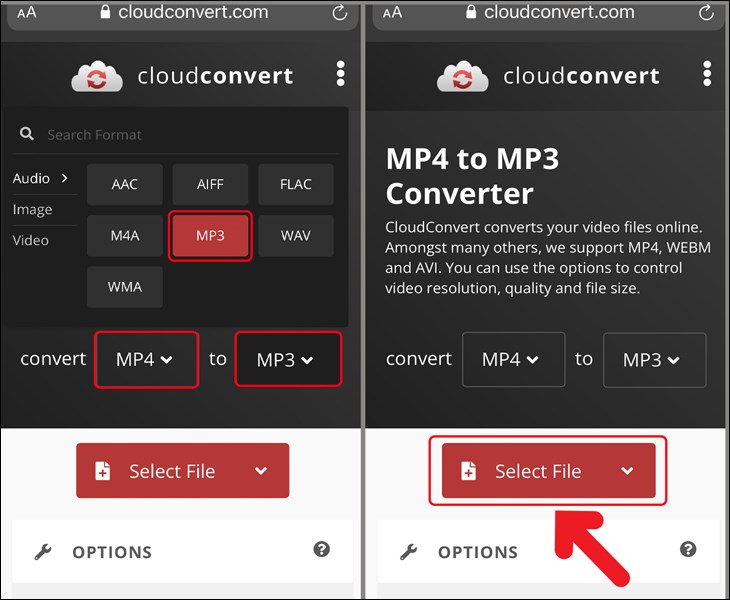
Task: Tap reload icon in right browser address bar
Action: 706,13
